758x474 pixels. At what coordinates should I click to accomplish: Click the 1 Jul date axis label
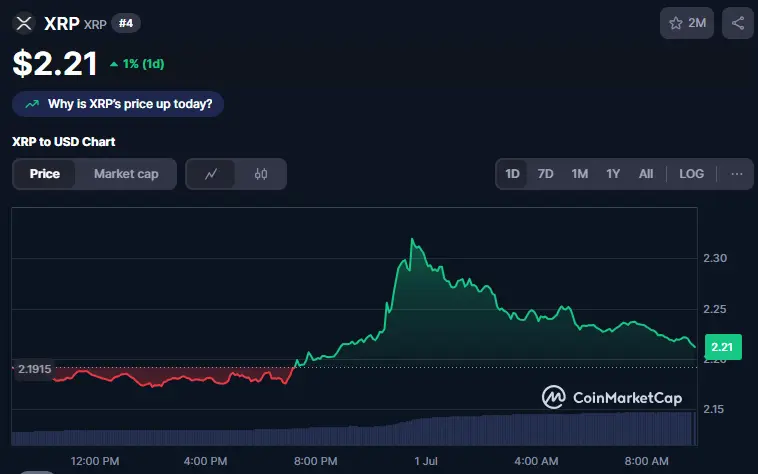click(426, 461)
